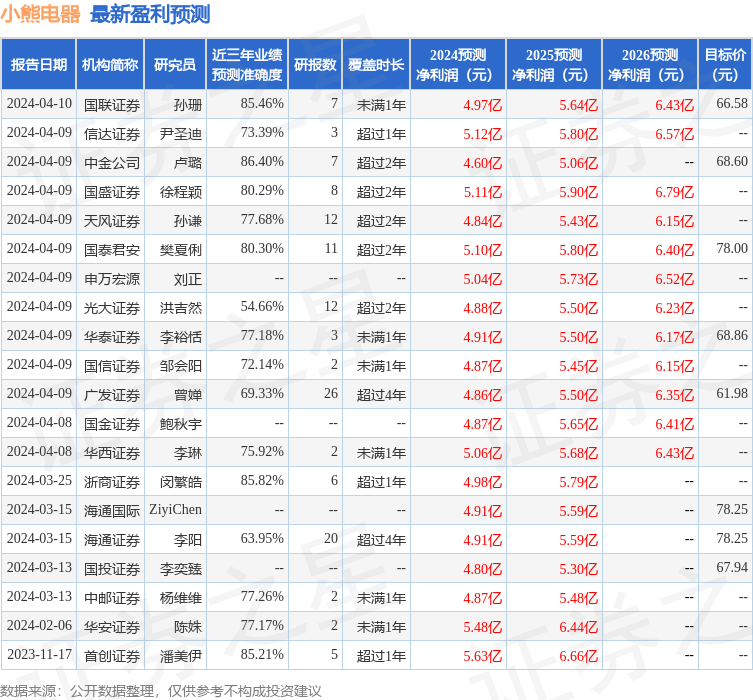The height and width of the screenshot is (700, 753).
Task: Click institution name 申万宏源
Action: coord(111,278)
